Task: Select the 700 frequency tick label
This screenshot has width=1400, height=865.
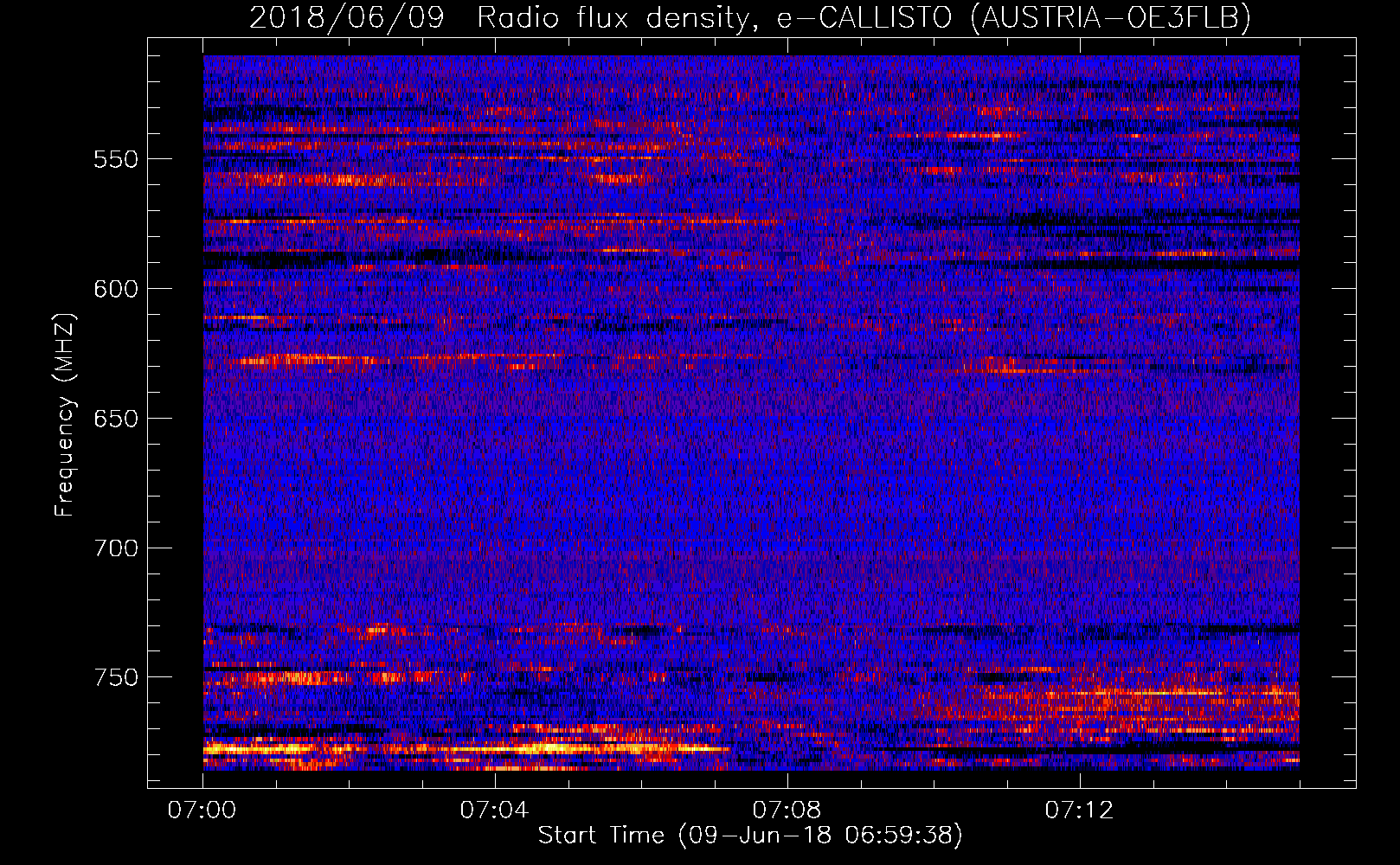Action: pos(116,549)
